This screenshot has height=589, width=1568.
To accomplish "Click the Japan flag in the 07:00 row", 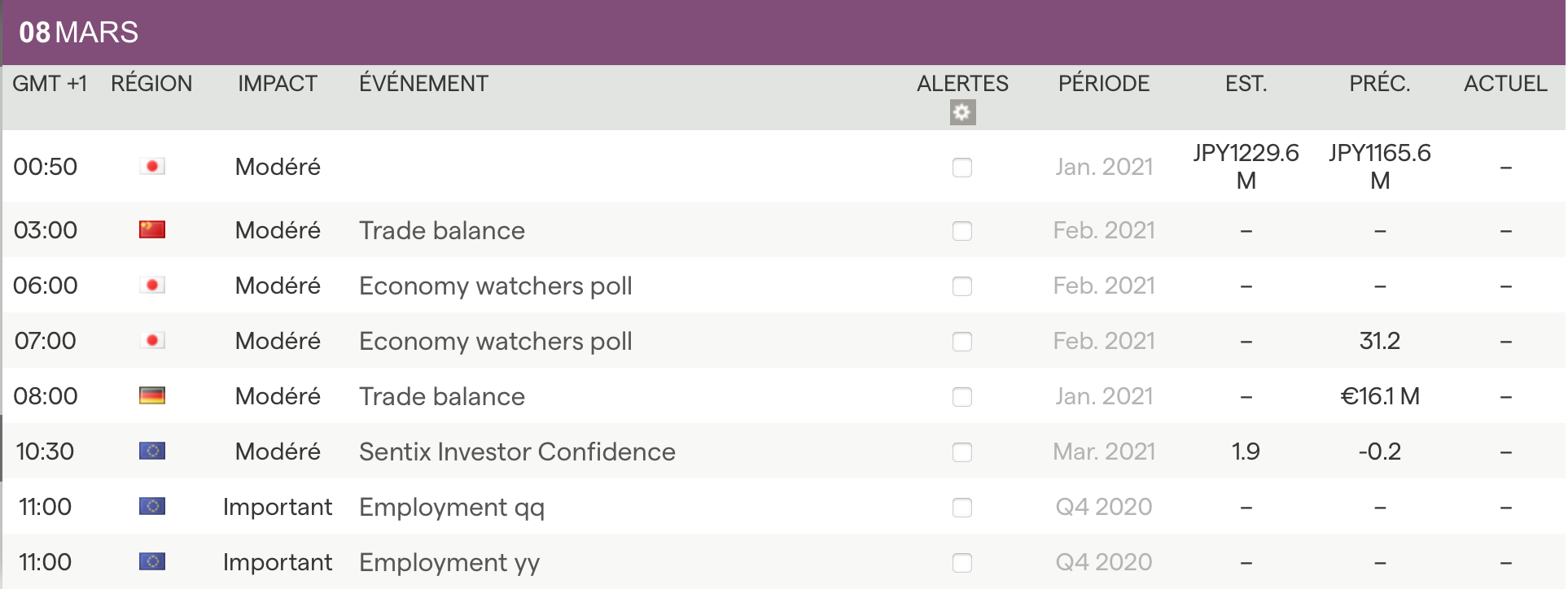I will click(x=152, y=341).
